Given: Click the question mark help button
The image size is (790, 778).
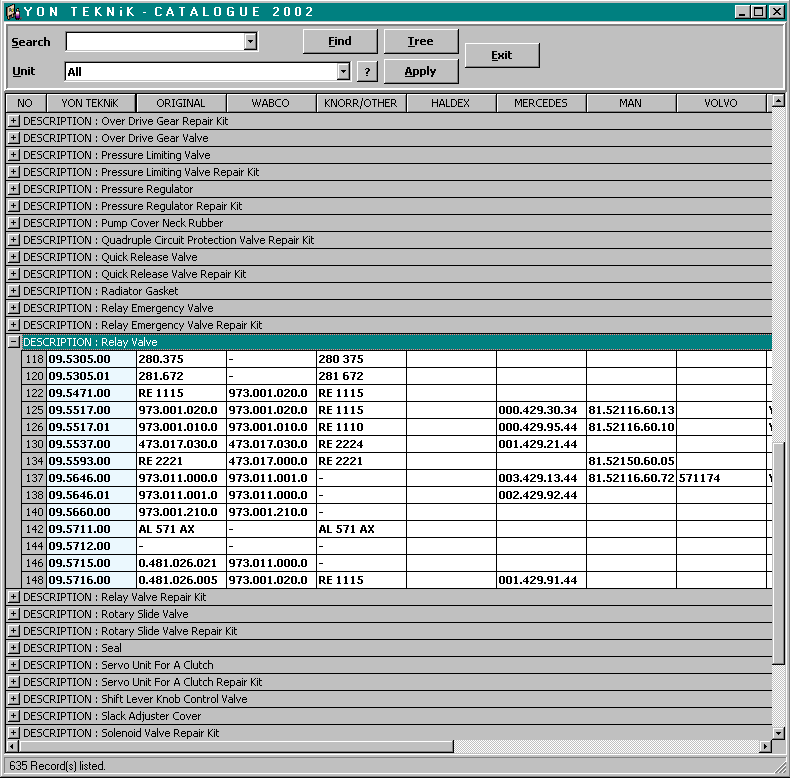Looking at the screenshot, I should pyautogui.click(x=367, y=72).
